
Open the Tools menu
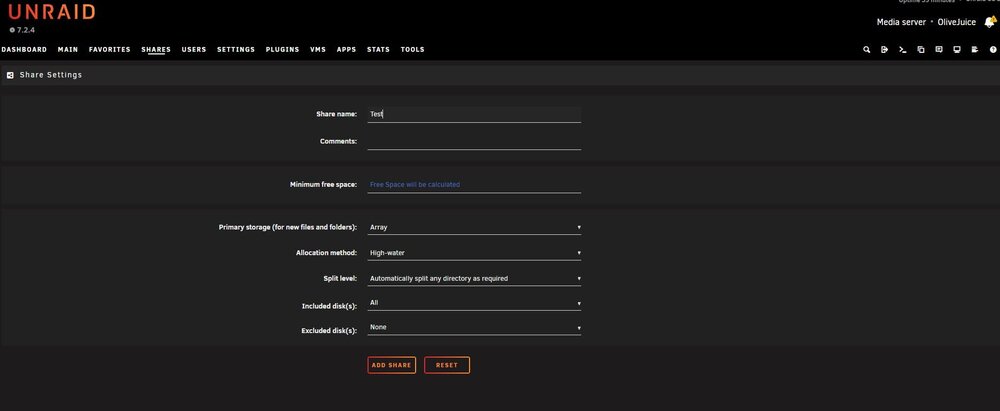(413, 50)
